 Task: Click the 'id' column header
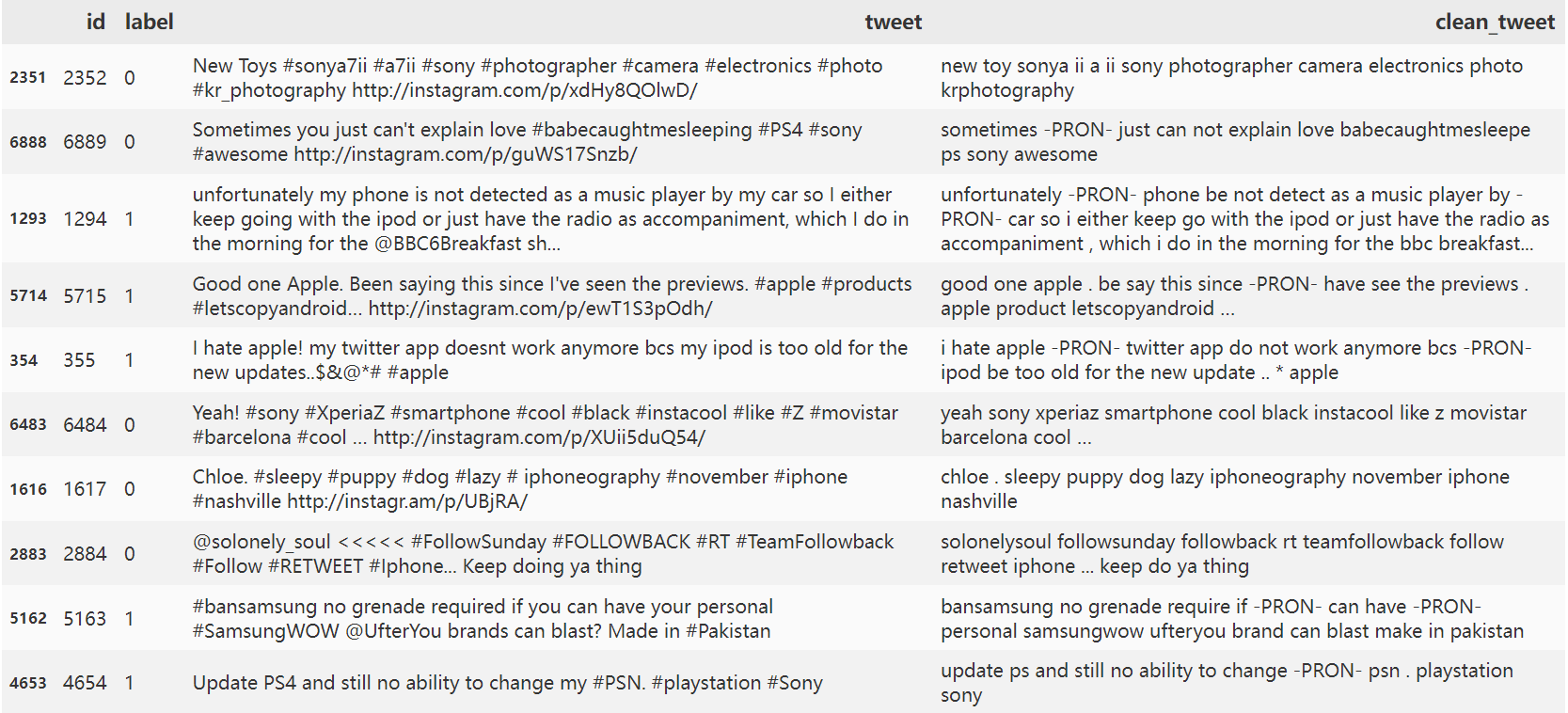(96, 22)
